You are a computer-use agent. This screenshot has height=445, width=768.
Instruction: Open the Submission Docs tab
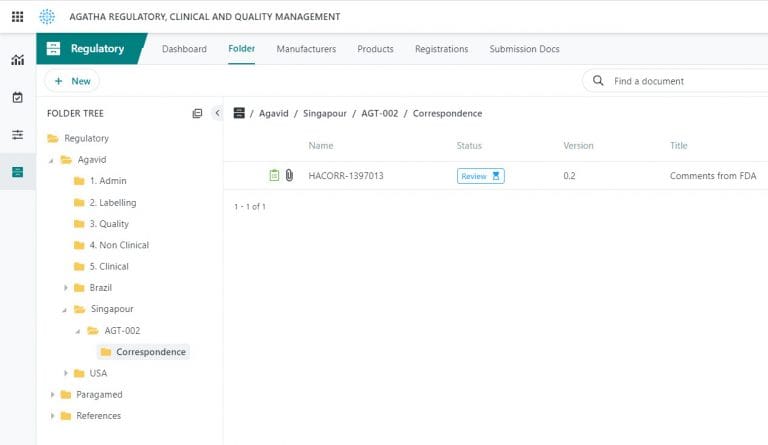click(x=524, y=49)
